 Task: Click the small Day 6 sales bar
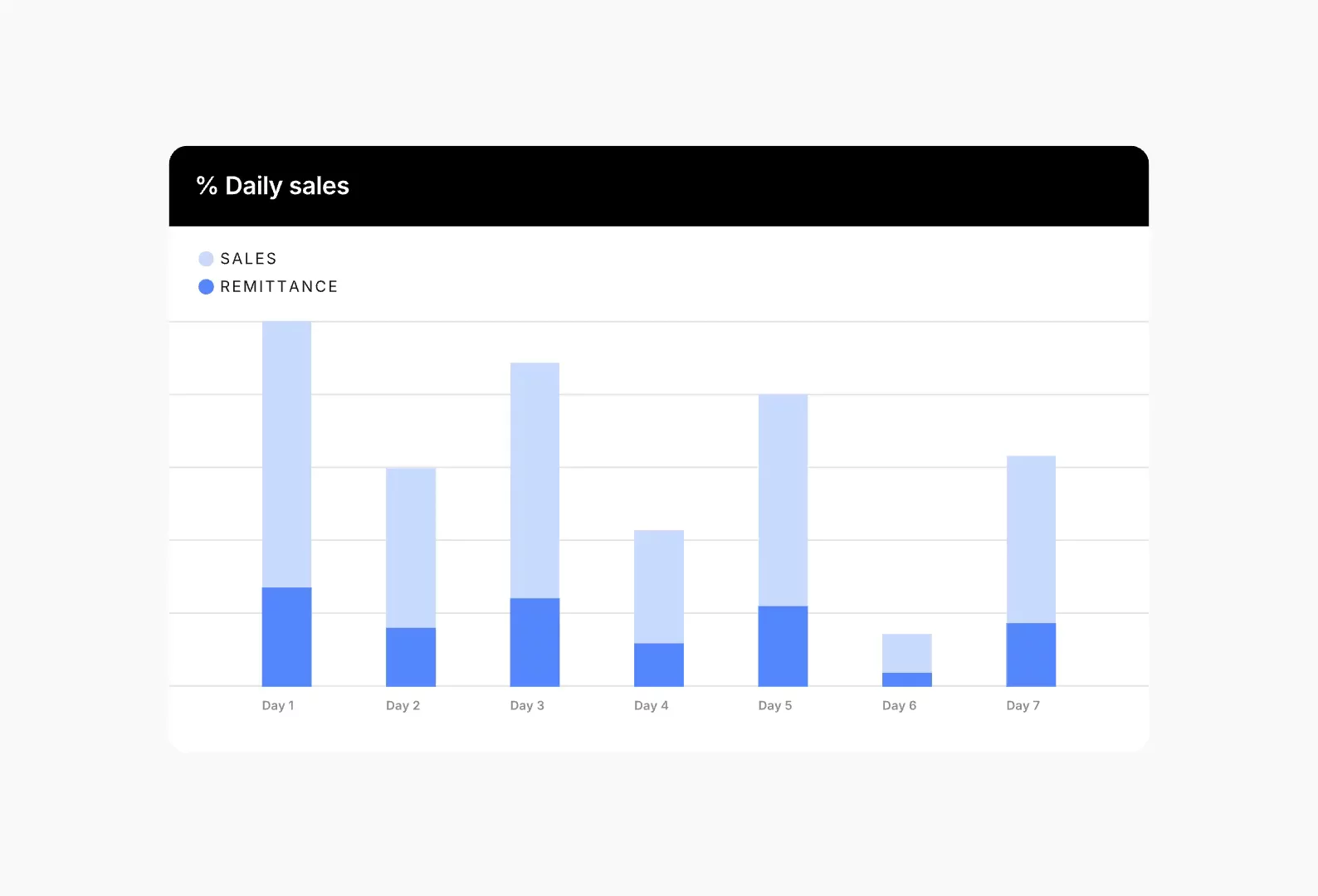906,653
